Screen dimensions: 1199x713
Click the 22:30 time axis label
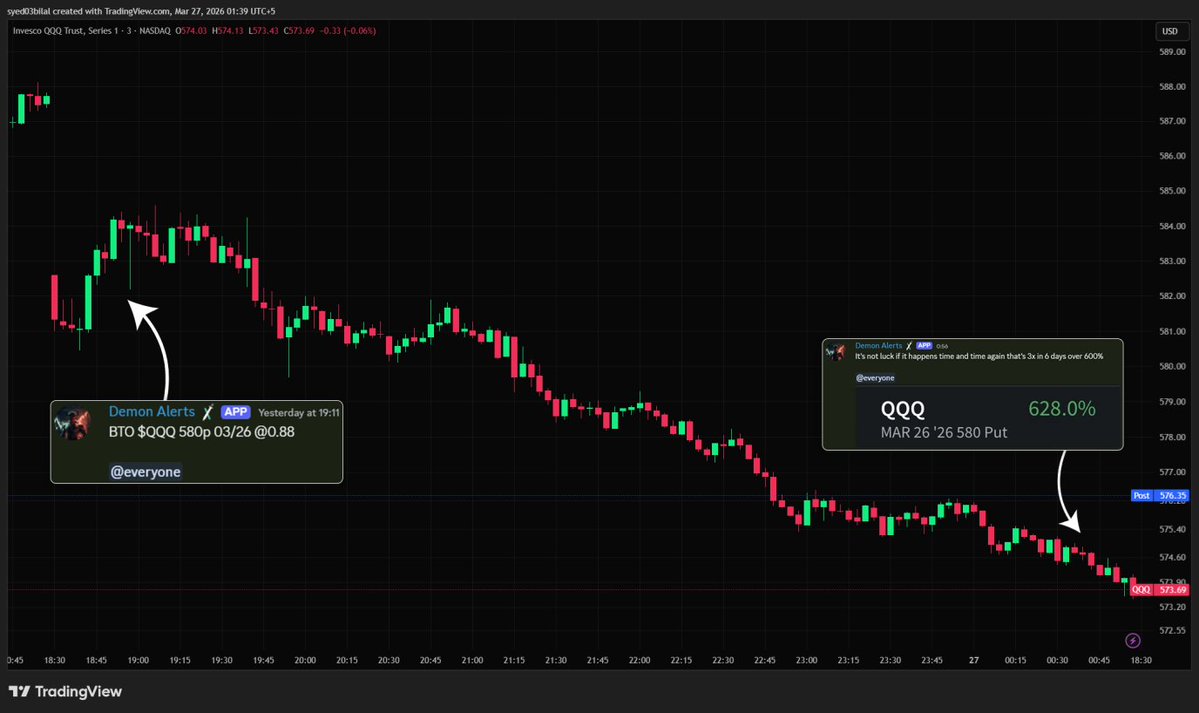723,660
